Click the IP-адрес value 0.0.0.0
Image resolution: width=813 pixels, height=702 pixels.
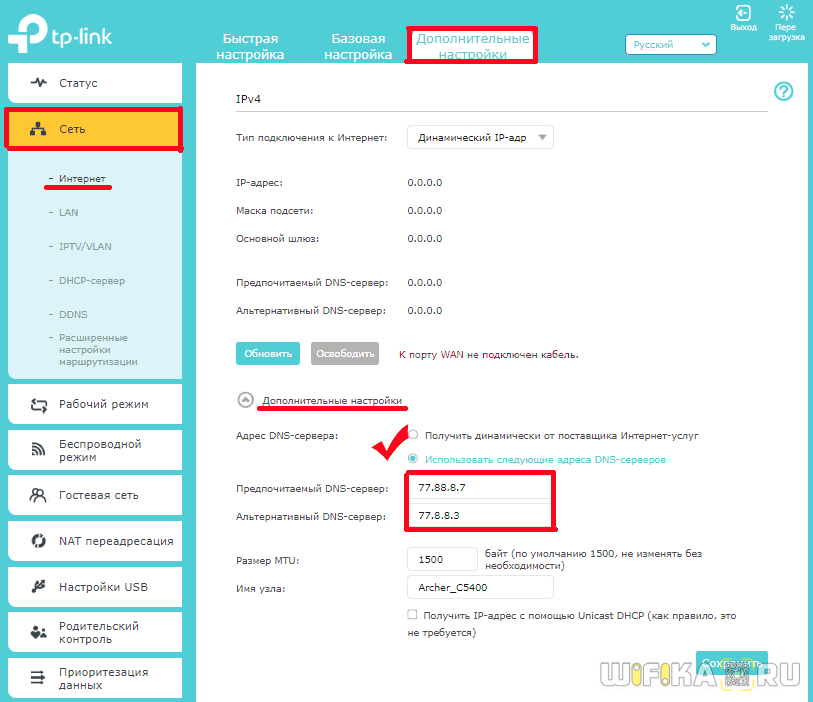pos(425,182)
